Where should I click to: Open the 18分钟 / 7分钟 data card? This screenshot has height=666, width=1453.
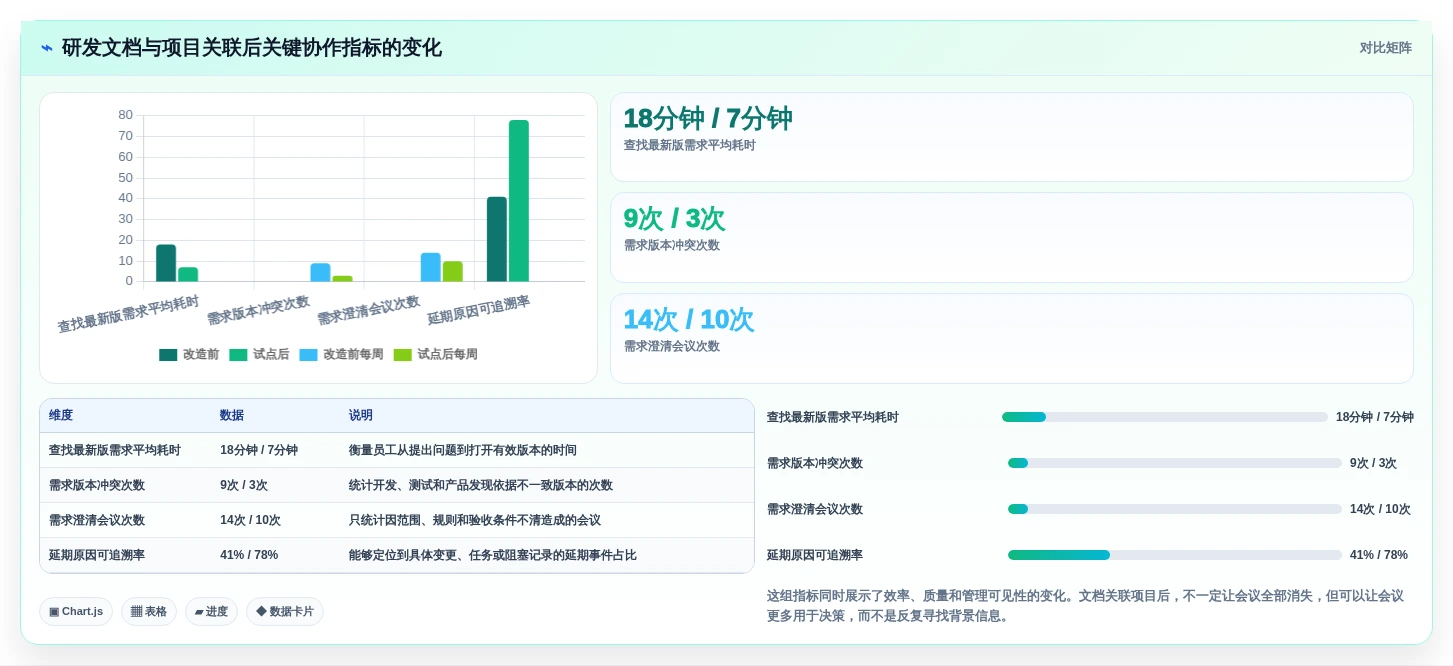pos(1011,137)
